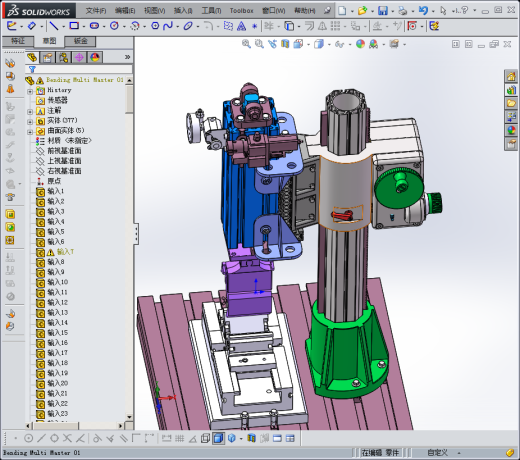Screen dimensions: 520x460
Task: Select the Spline sketch tool
Action: [168, 26]
